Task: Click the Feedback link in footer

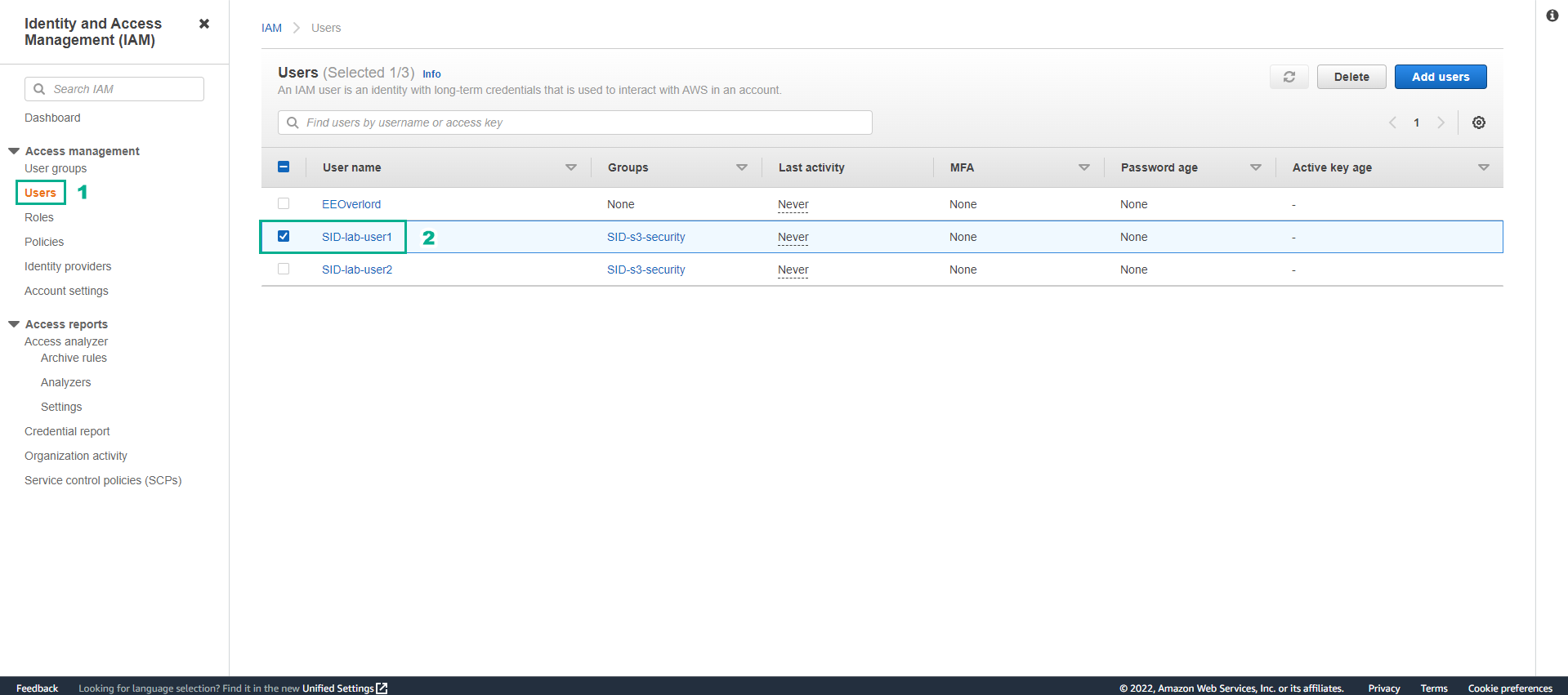Action: pyautogui.click(x=37, y=688)
